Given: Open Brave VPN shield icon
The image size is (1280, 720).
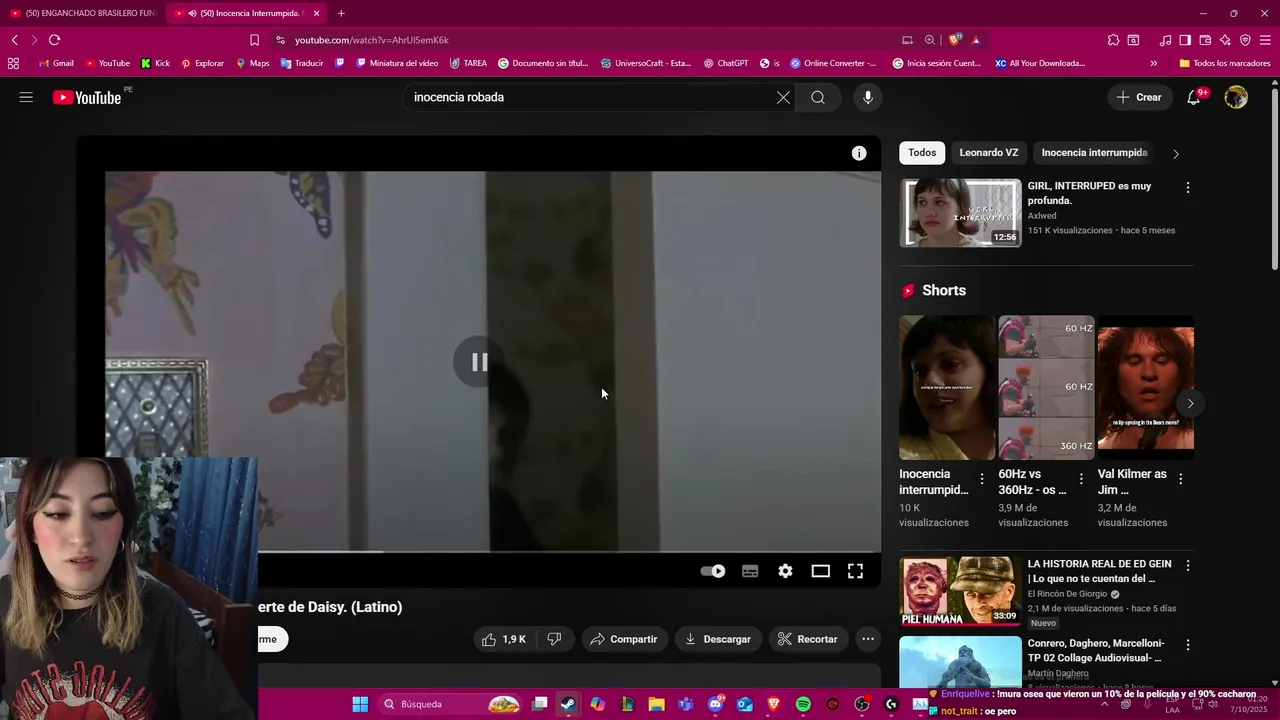Looking at the screenshot, I should click(x=1245, y=40).
